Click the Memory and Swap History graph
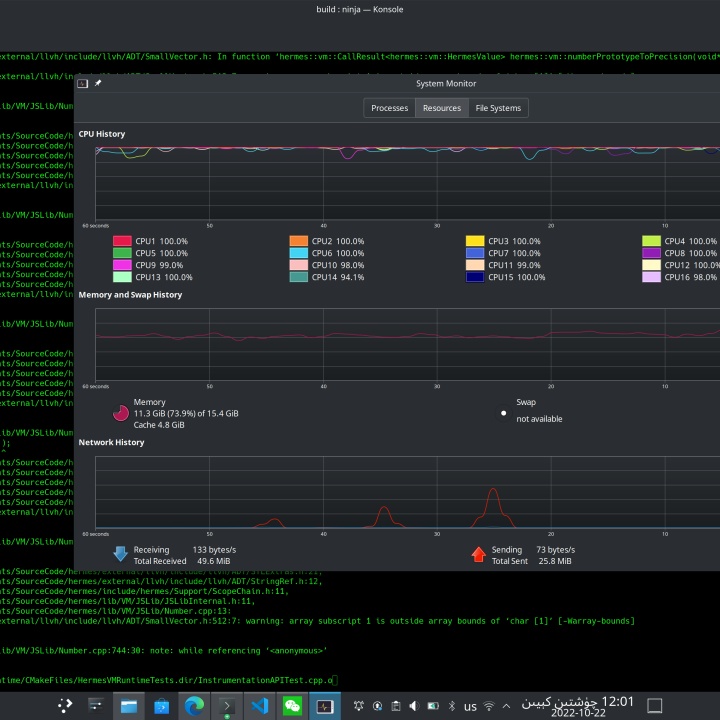Viewport: 720px width, 720px height. pos(407,344)
